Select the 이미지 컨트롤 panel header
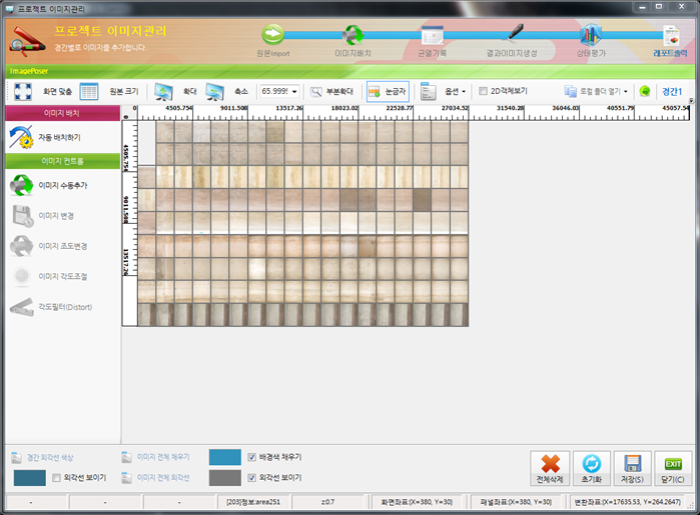The width and height of the screenshot is (700, 515). (62, 161)
